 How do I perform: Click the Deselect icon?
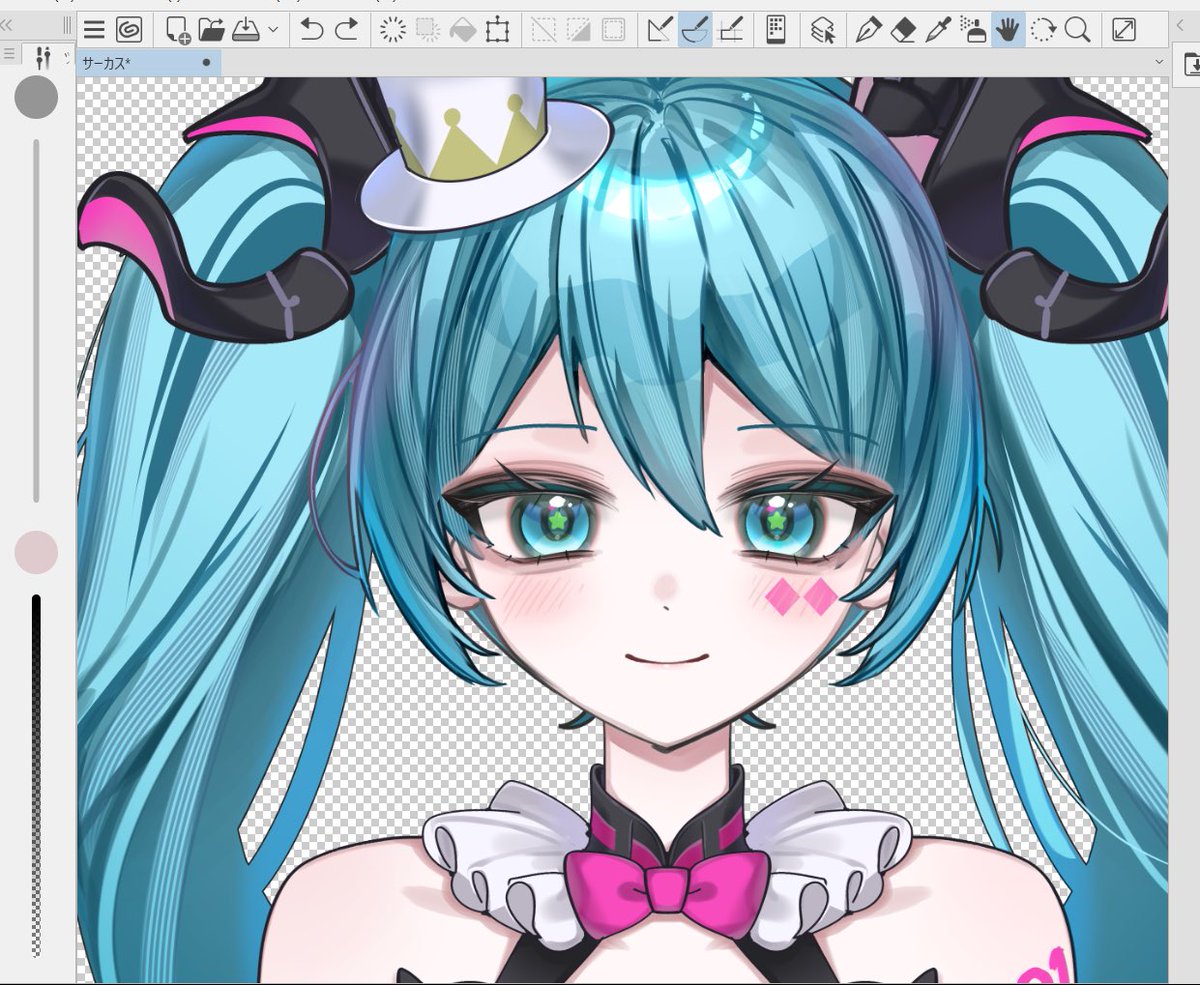click(x=544, y=30)
